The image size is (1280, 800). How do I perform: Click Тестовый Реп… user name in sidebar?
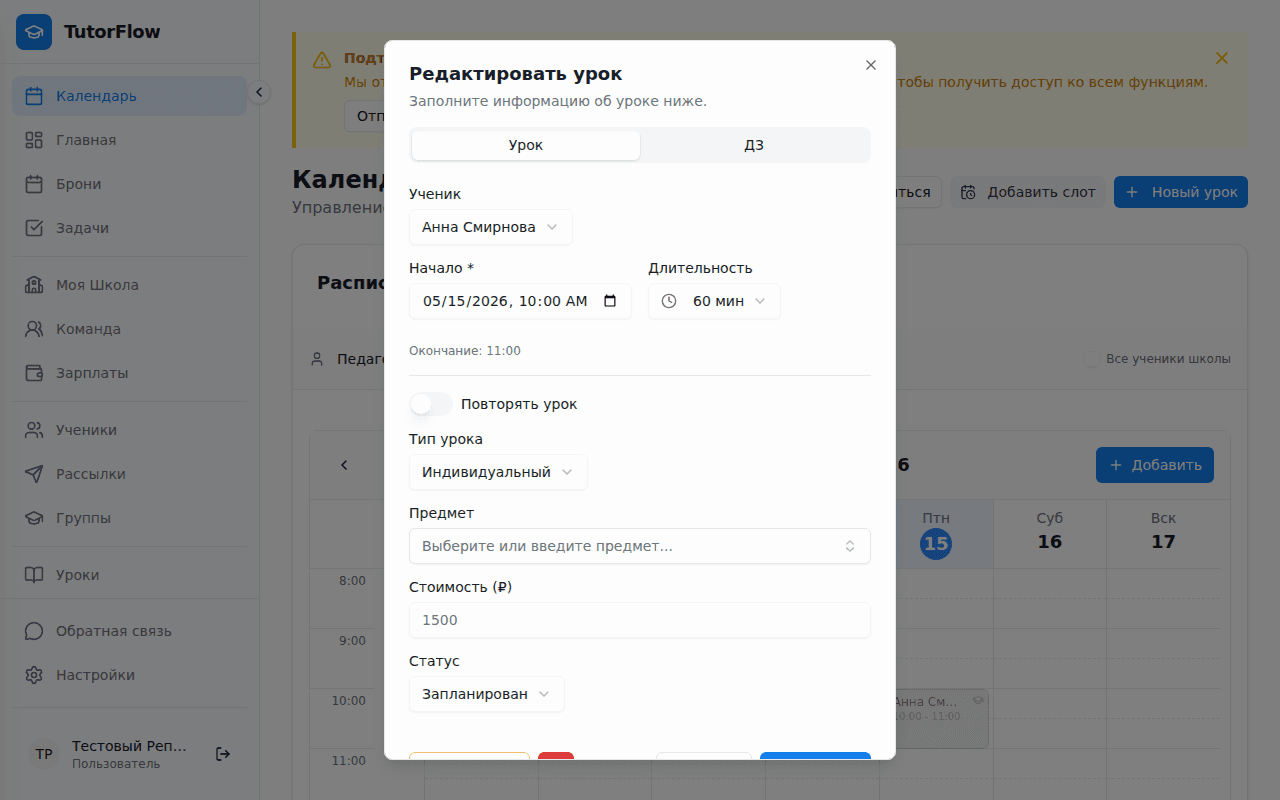point(129,747)
